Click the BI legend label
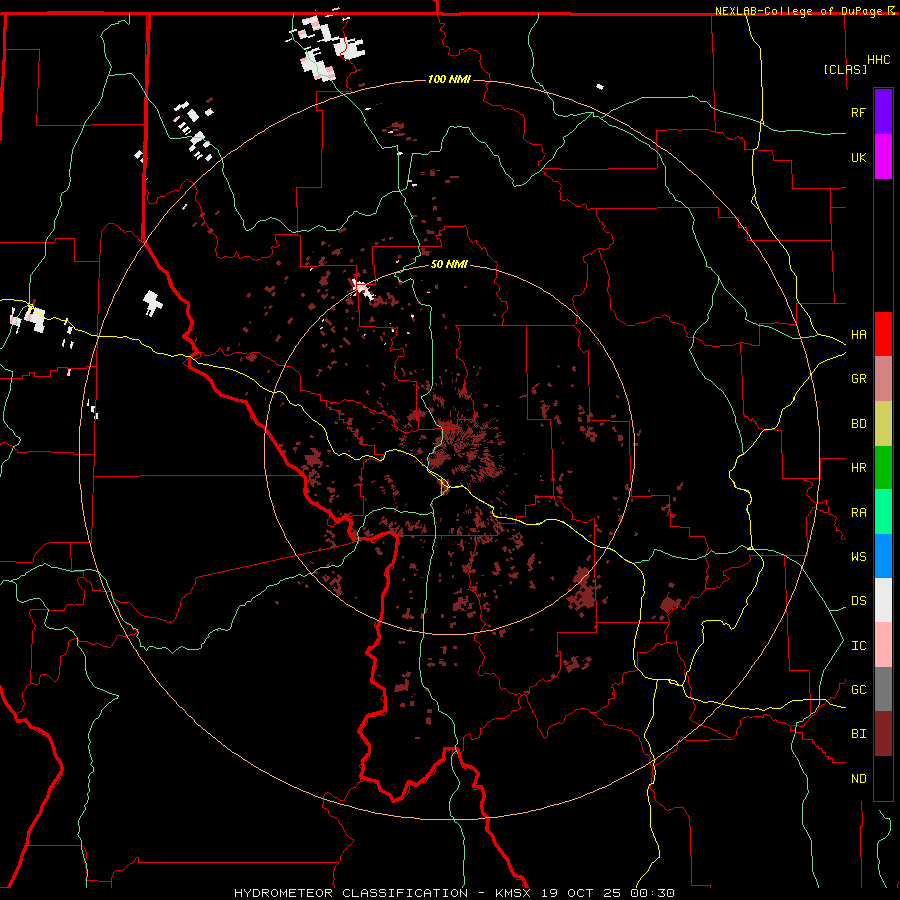Viewport: 900px width, 900px height. [858, 734]
